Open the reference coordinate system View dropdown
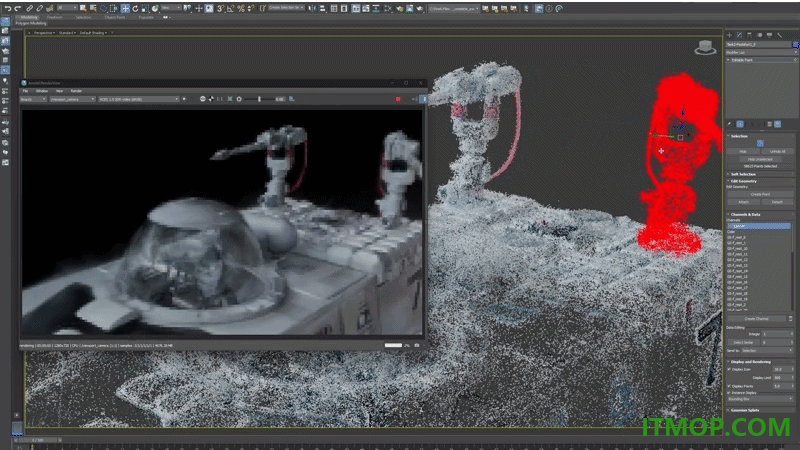The height and width of the screenshot is (450, 800). click(x=170, y=8)
